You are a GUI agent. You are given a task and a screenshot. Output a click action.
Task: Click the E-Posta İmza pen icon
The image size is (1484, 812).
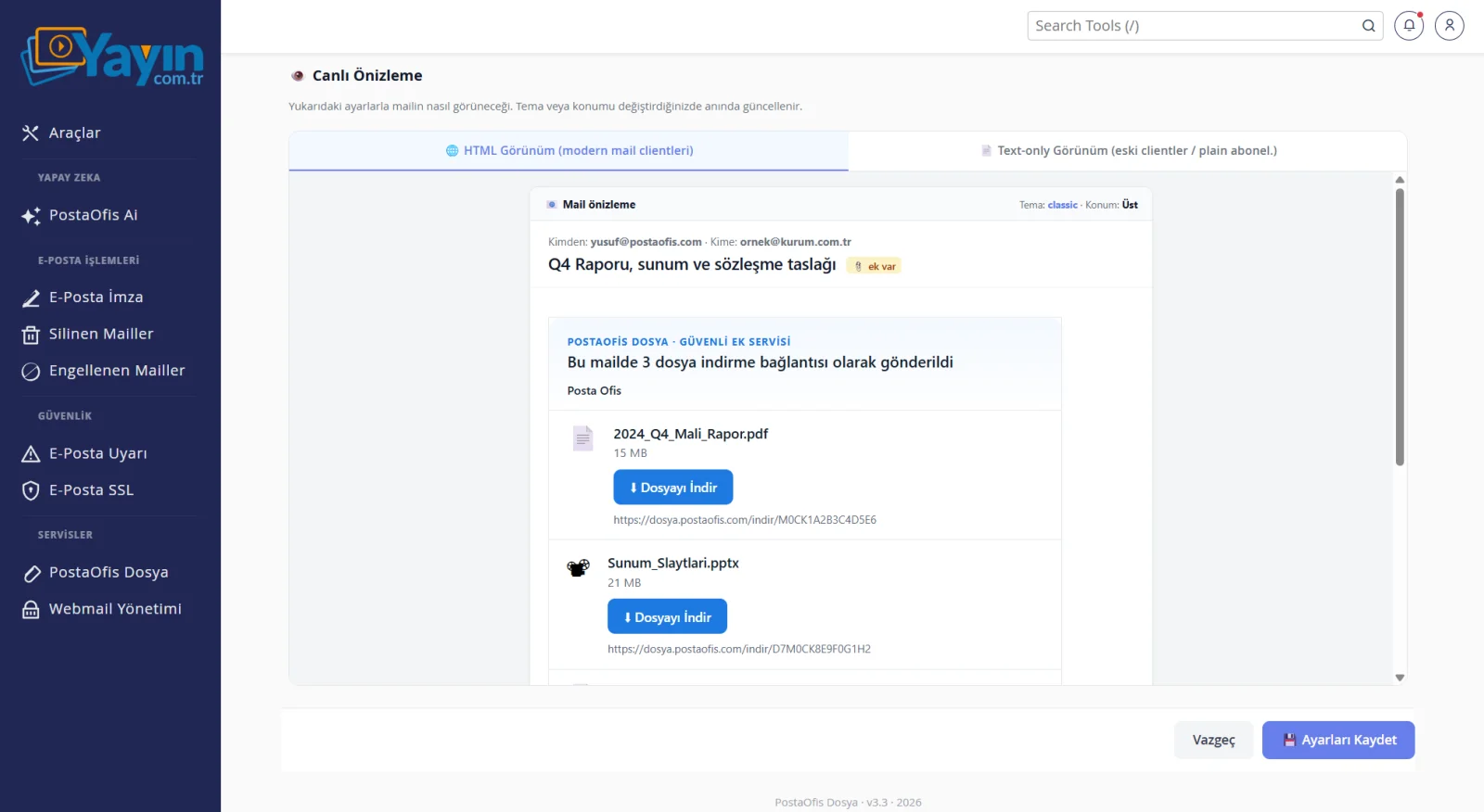31,298
